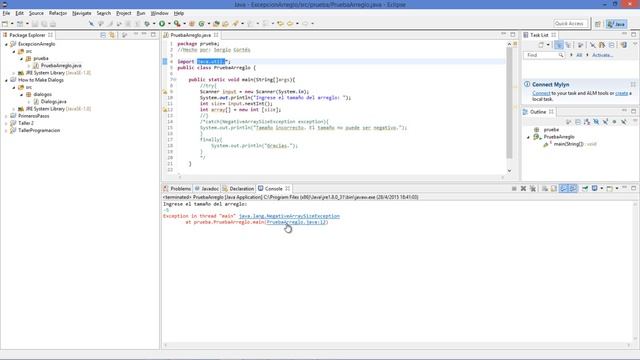This screenshot has width=640, height=360.
Task: Expand the Taller 2 project
Action: [6, 123]
